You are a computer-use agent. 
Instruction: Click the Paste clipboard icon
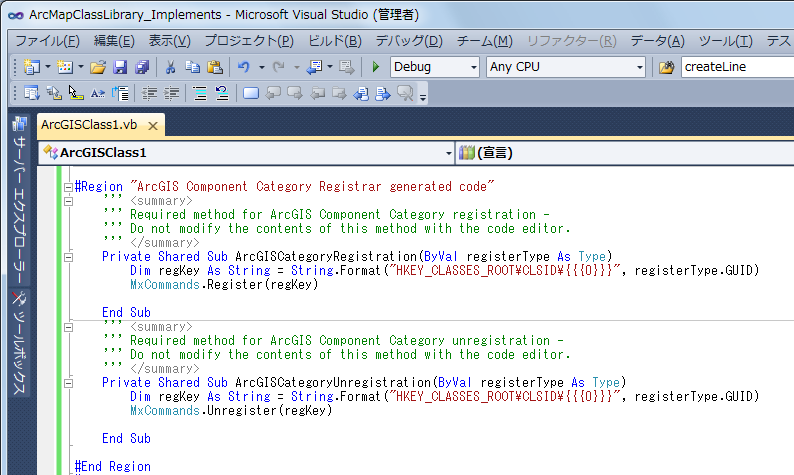tap(215, 67)
